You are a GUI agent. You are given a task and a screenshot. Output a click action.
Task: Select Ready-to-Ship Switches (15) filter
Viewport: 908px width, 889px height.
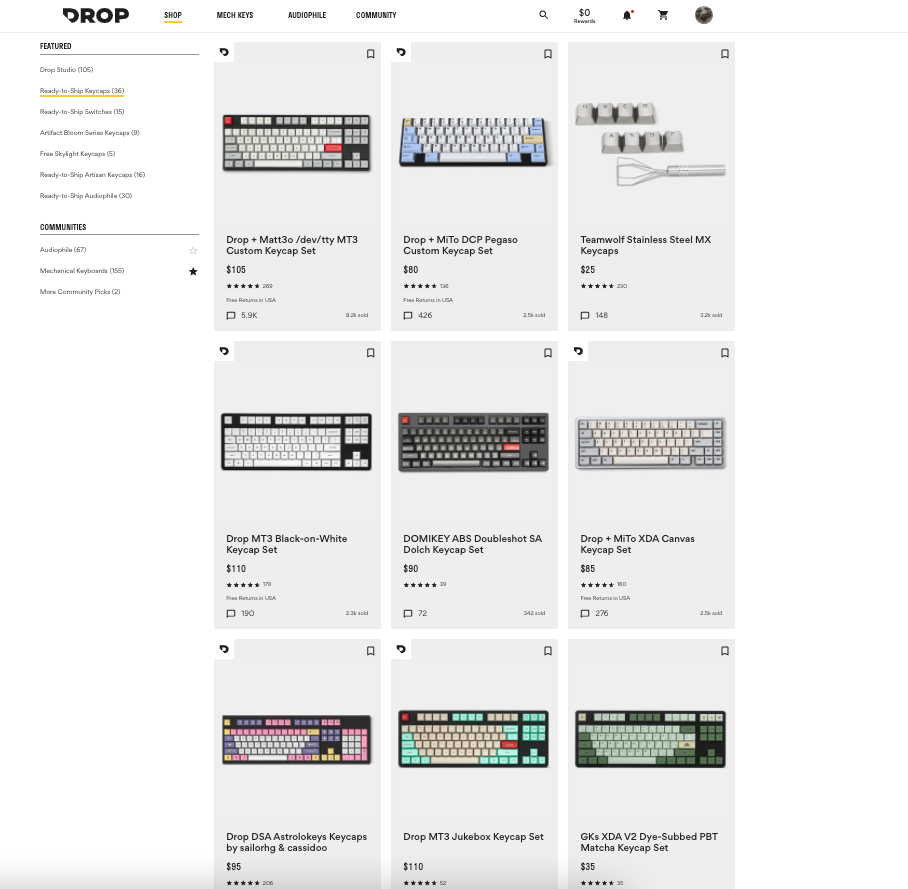click(82, 112)
